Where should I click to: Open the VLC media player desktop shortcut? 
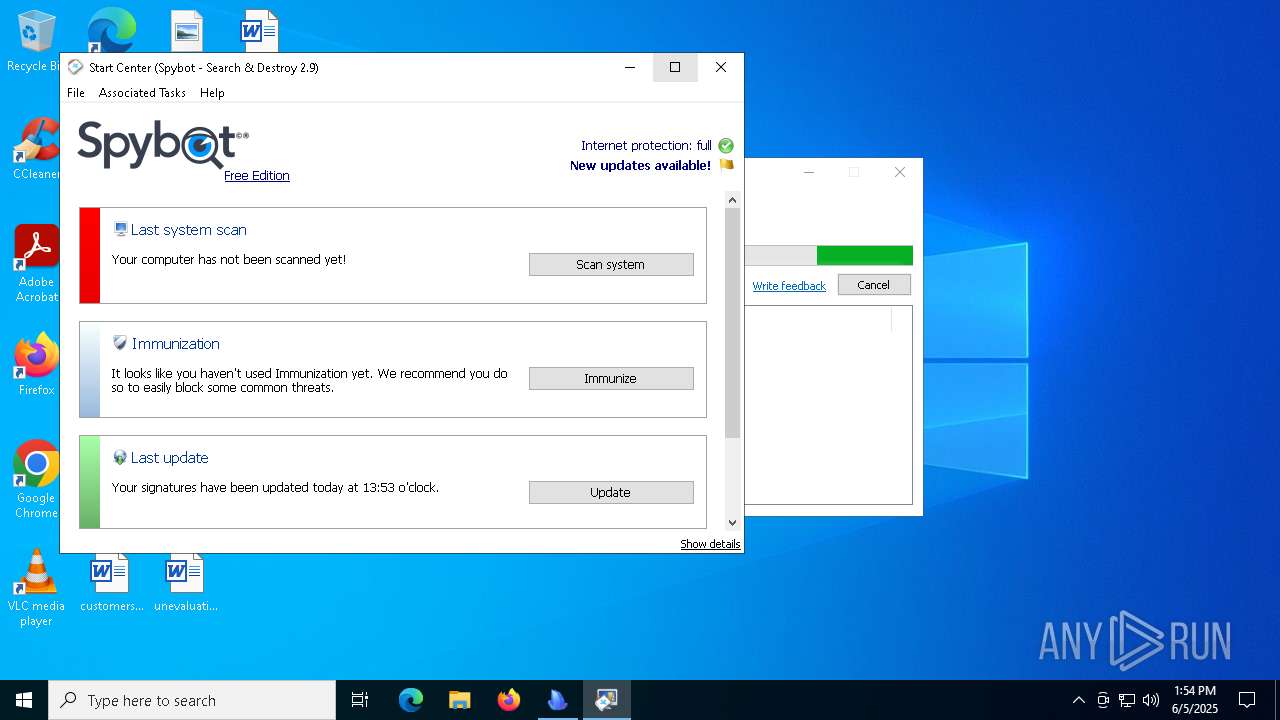[x=37, y=588]
